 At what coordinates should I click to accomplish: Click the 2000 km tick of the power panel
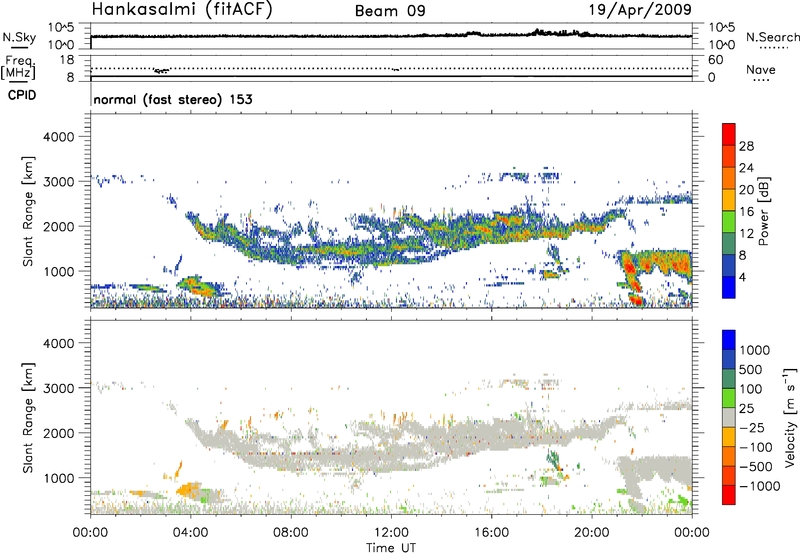coord(58,226)
